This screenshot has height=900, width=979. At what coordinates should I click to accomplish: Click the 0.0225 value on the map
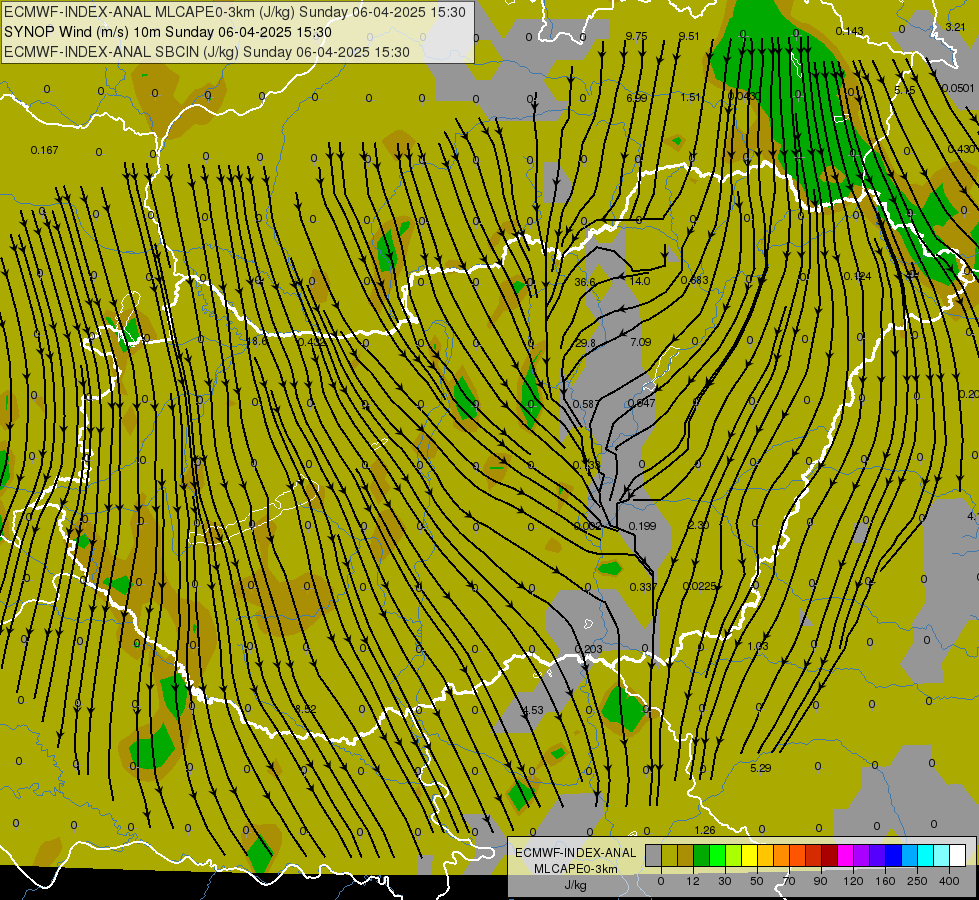point(699,586)
